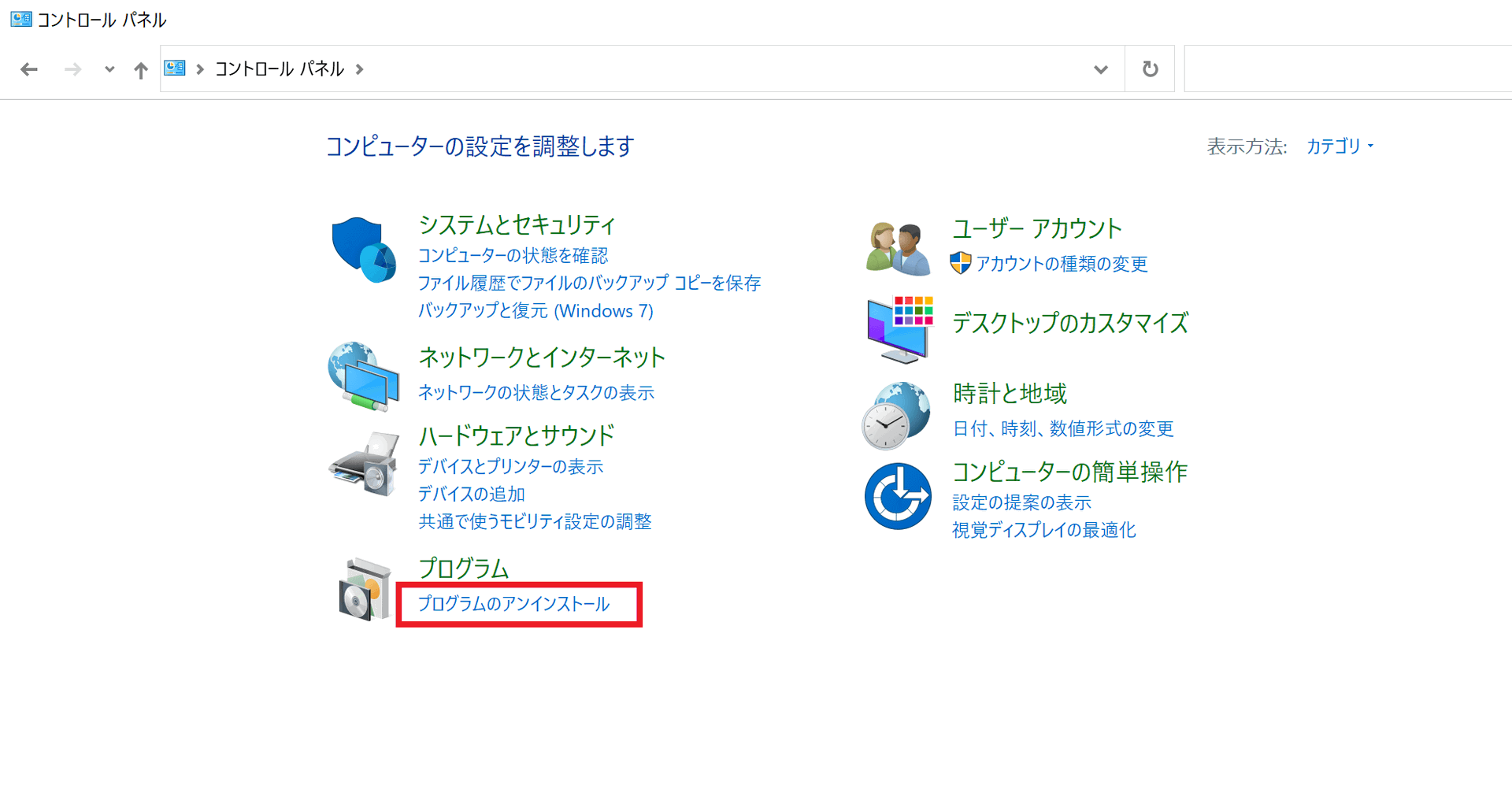The image size is (1512, 789).
Task: Open コンピューターの状態を確認 link
Action: pos(513,255)
